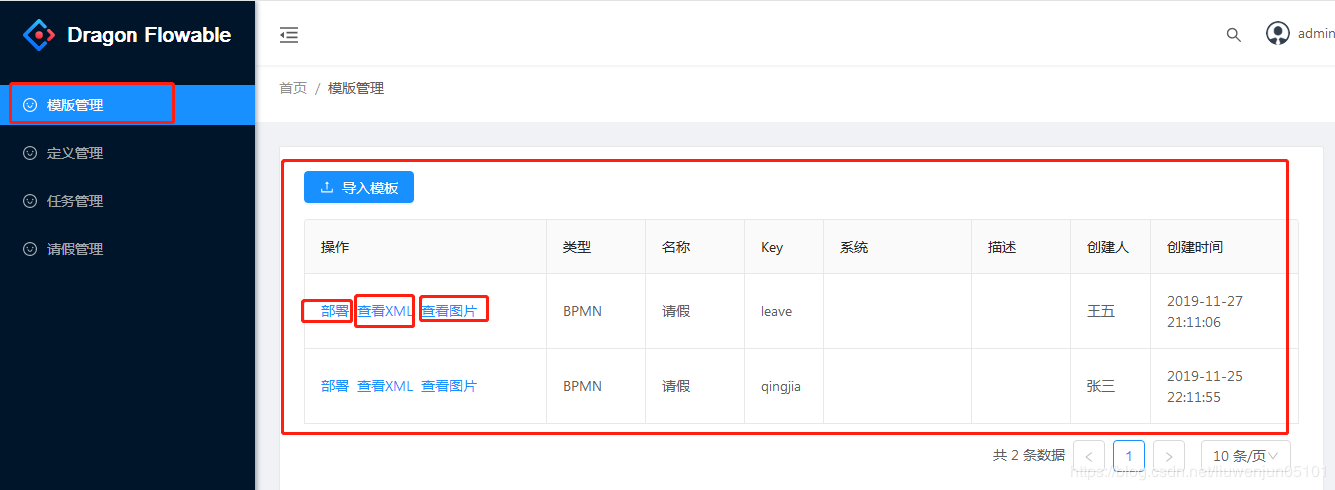Click the icon beside 请假管理
Image resolution: width=1335 pixels, height=490 pixels.
coord(30,249)
